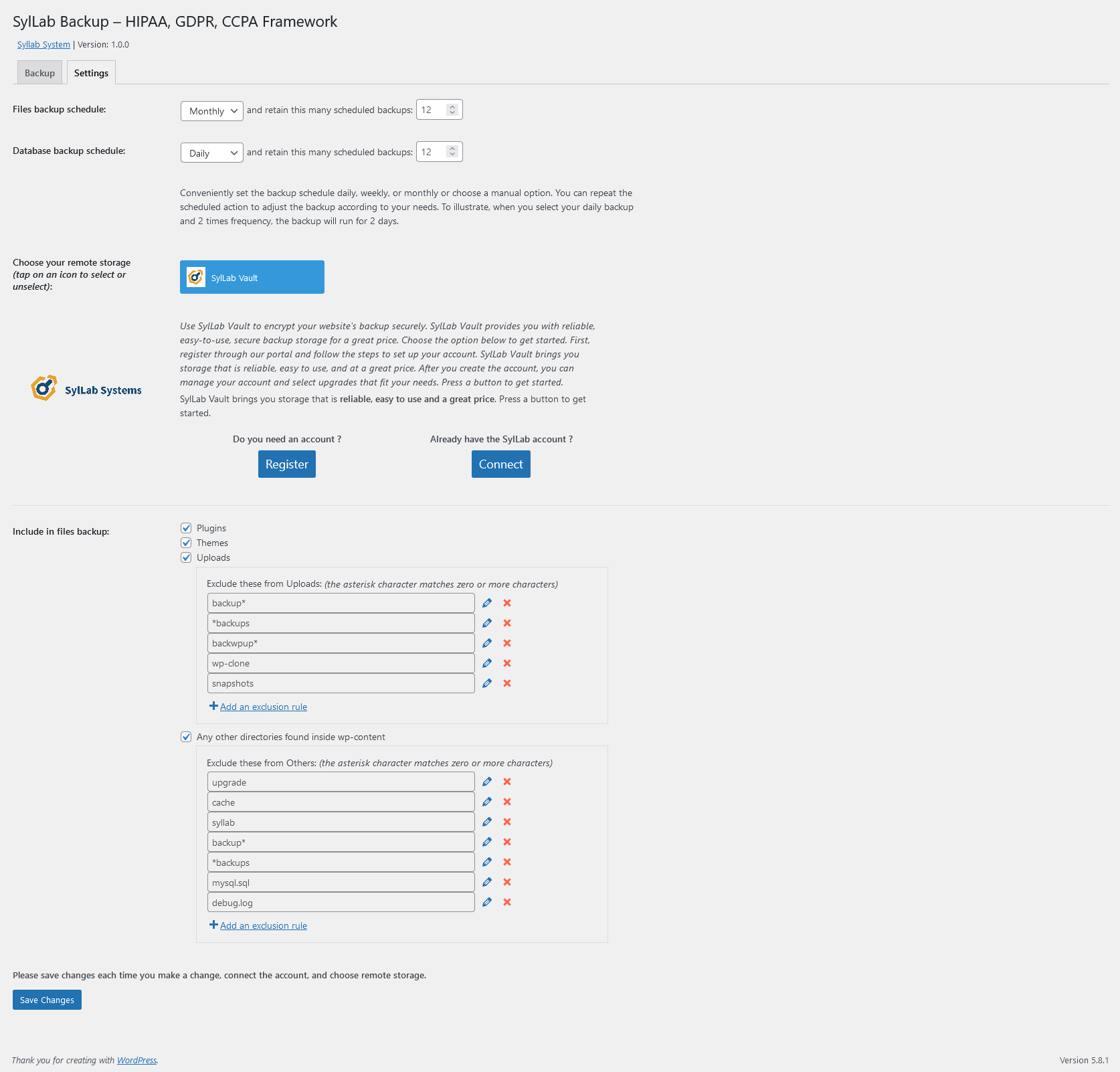Uncheck the Themes checkbox
Image resolution: width=1120 pixels, height=1072 pixels.
pyautogui.click(x=186, y=543)
